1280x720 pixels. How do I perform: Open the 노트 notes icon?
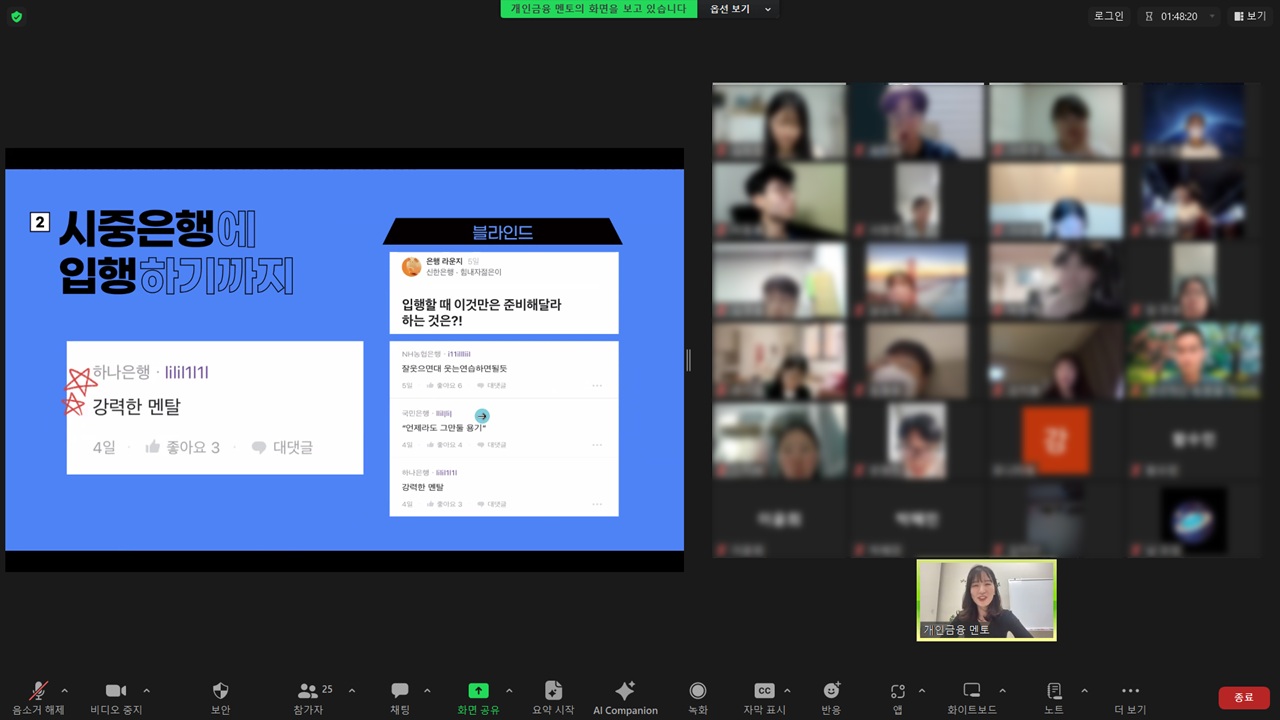[1054, 691]
